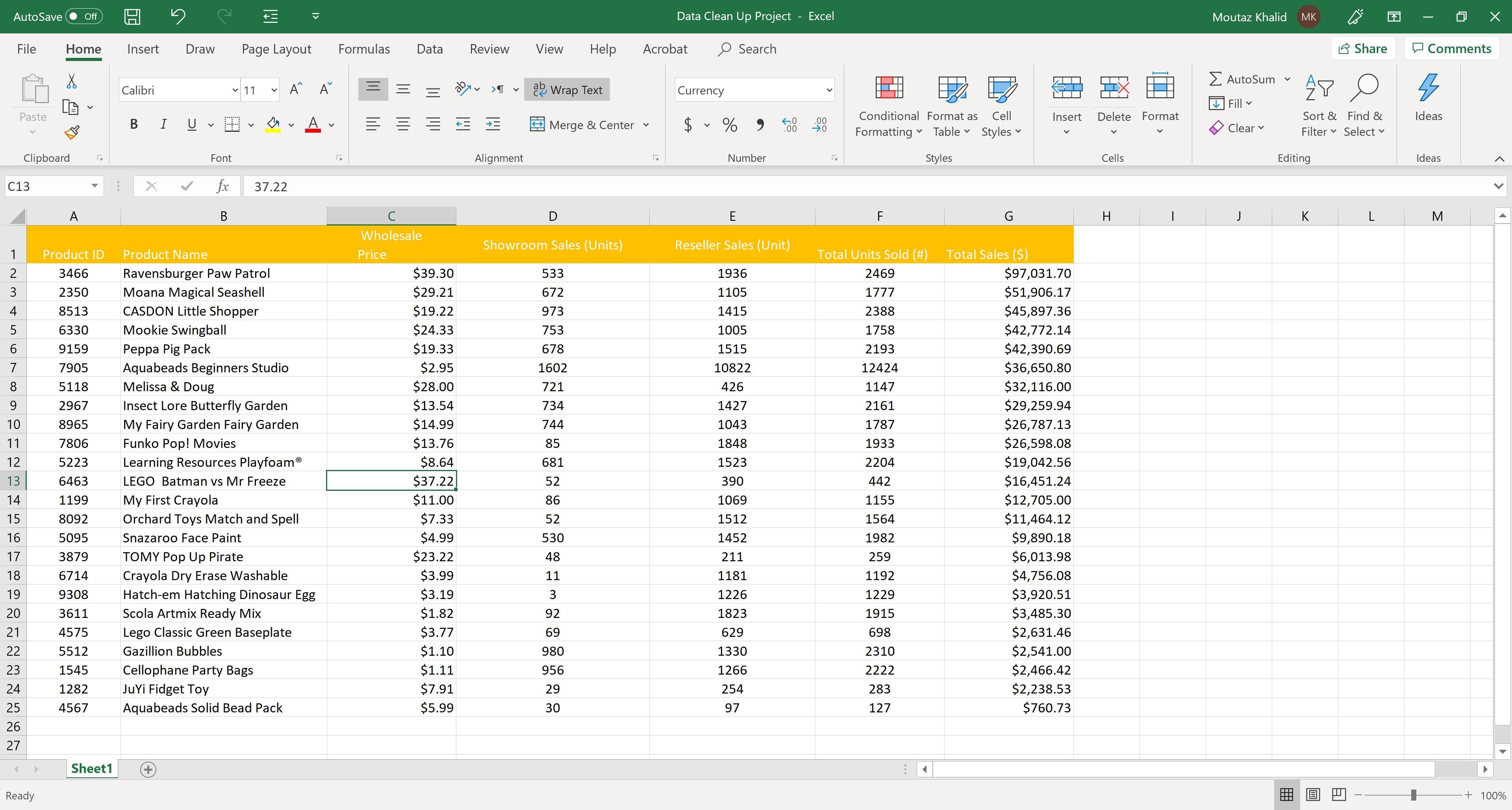Apply the accounting dollar format
This screenshot has height=810, width=1512.
(688, 124)
